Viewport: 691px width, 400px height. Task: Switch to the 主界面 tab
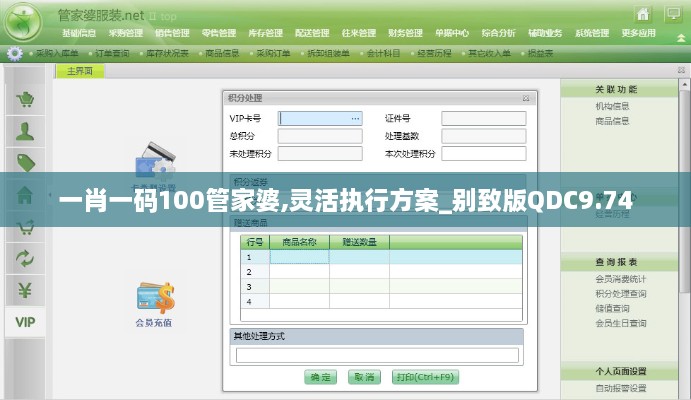(x=80, y=71)
